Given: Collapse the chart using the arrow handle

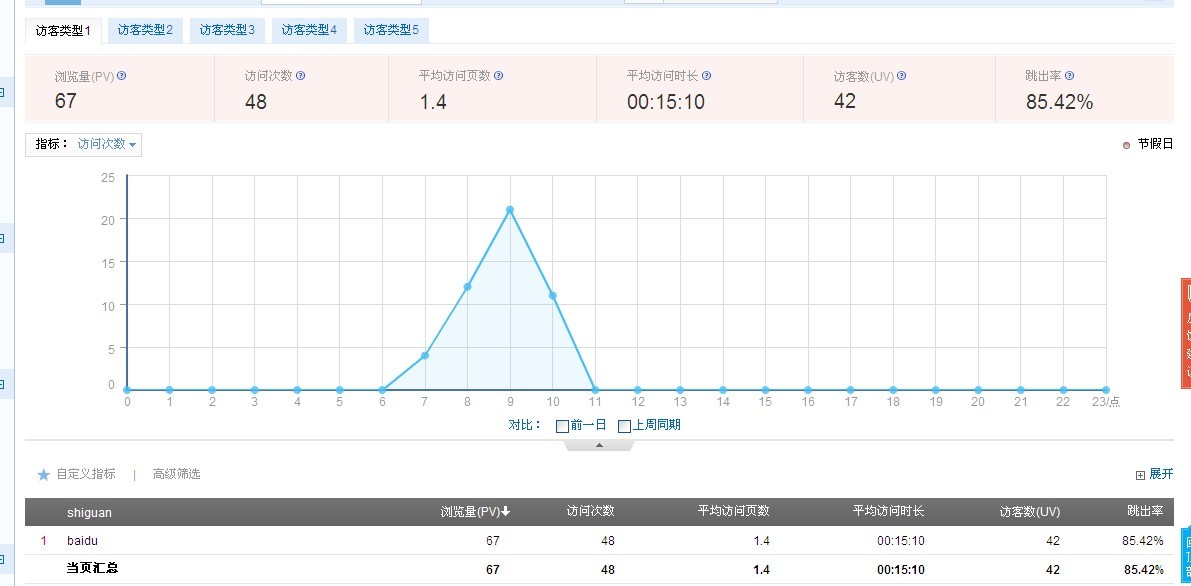Looking at the screenshot, I should 599,446.
